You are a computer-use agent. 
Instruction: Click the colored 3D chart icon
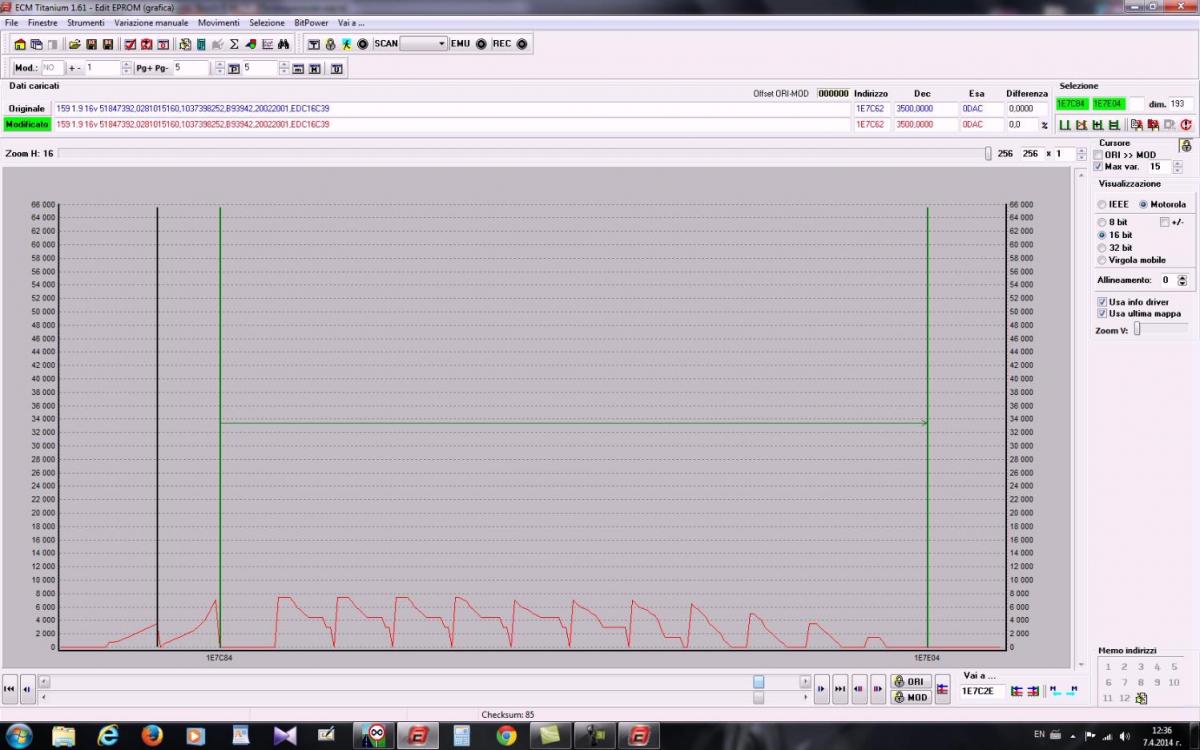[250, 44]
